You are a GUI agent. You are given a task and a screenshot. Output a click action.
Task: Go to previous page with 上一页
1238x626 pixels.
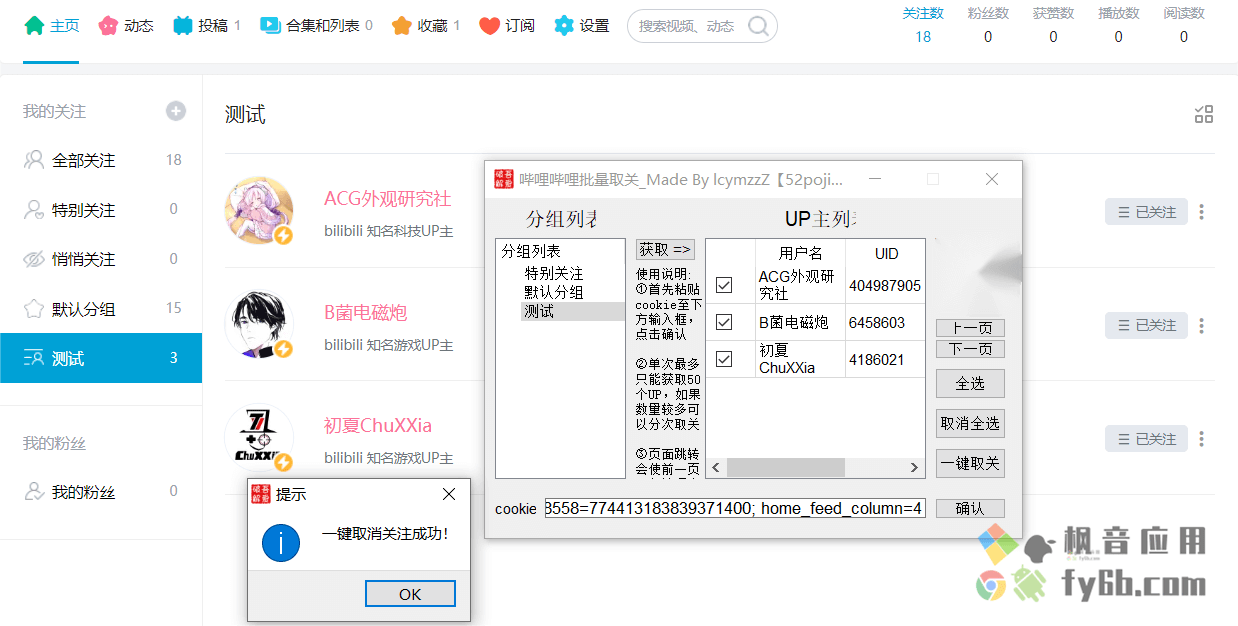coord(970,328)
